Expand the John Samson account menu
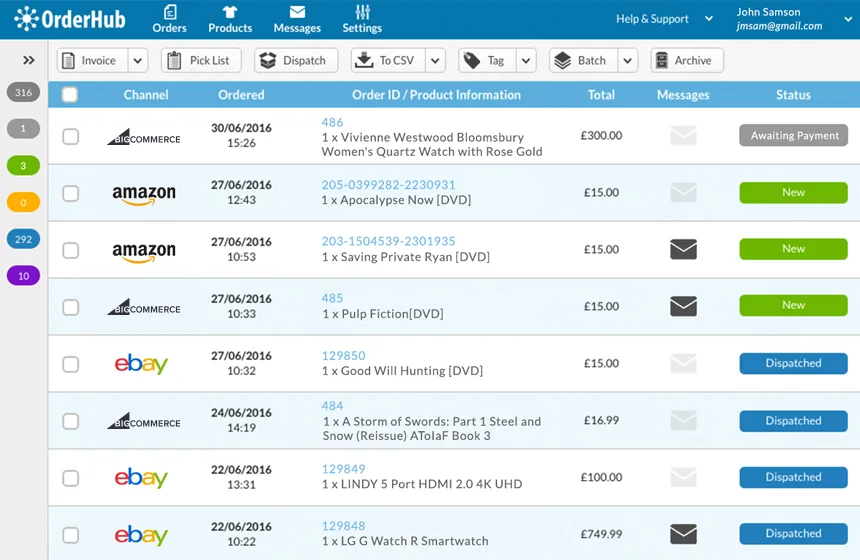 [x=848, y=19]
